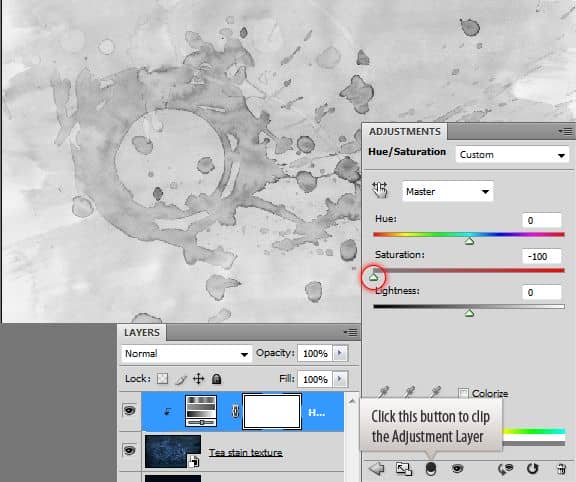Hide the Hue/Saturation adjustment layer
The width and height of the screenshot is (576, 482).
129,410
